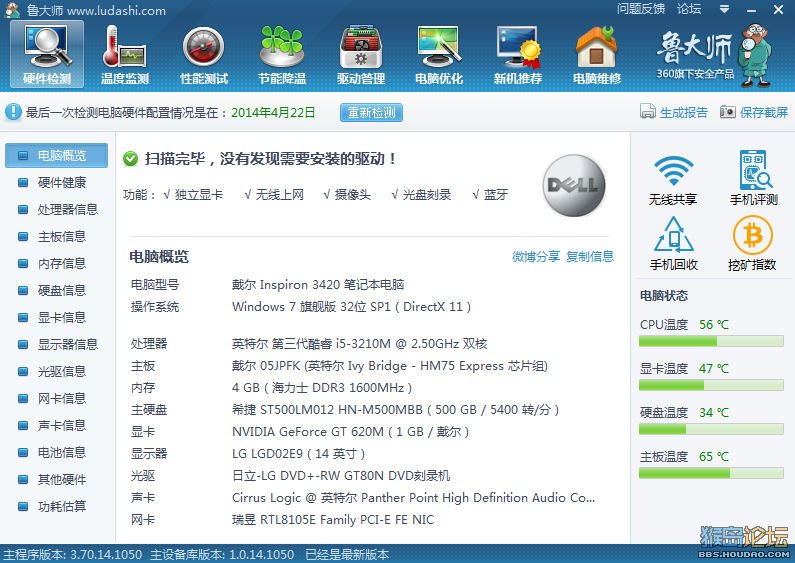Click the 希捷 ST500LM012 hard disk text
Viewport: 795px width, 563px height.
(x=395, y=410)
